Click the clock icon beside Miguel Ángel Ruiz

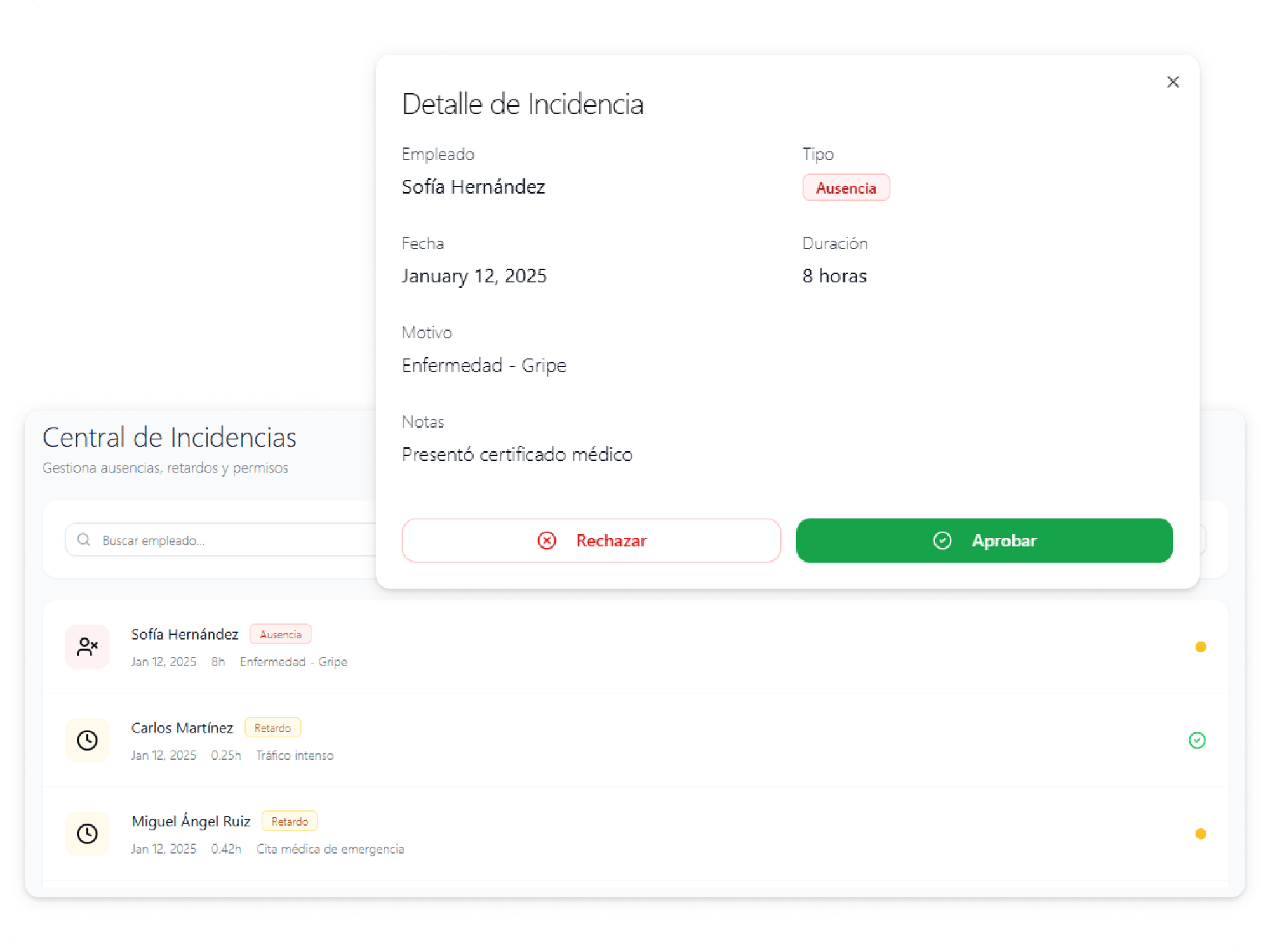(x=87, y=833)
